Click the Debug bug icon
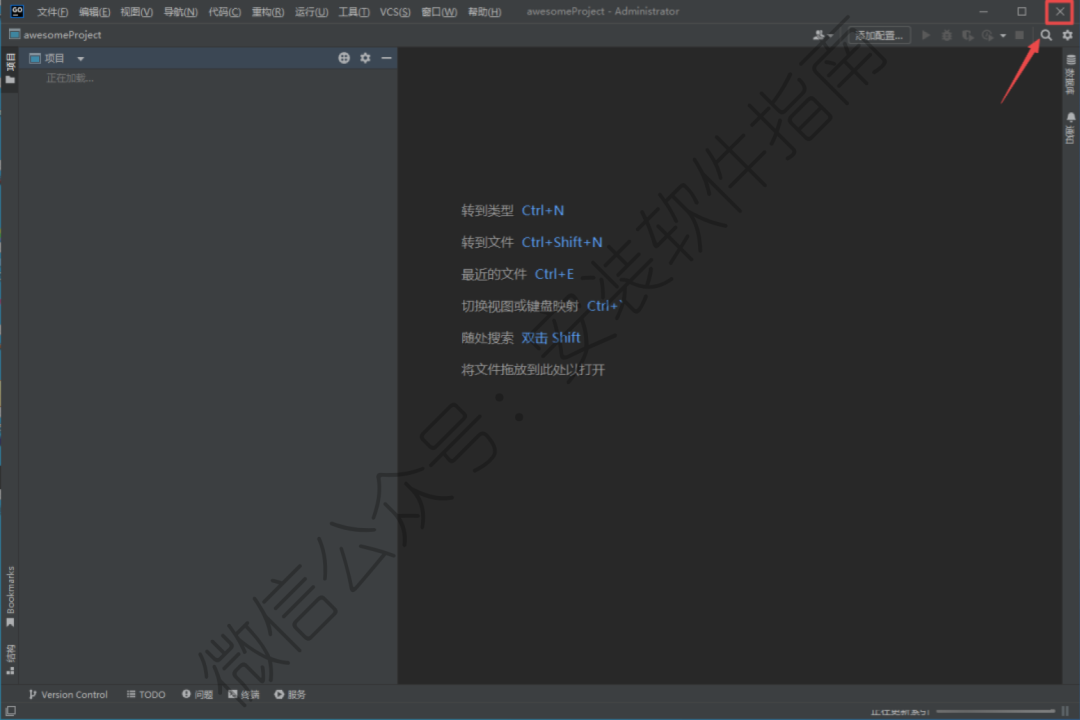The height and width of the screenshot is (720, 1080). tap(946, 35)
